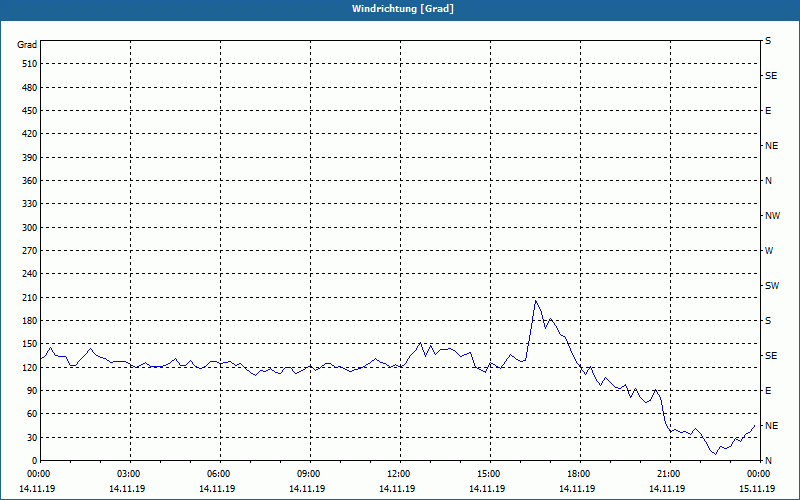Screen dimensions: 800x500
Task: Click the 14.11.19 date under 03:00
Action: pos(127,489)
